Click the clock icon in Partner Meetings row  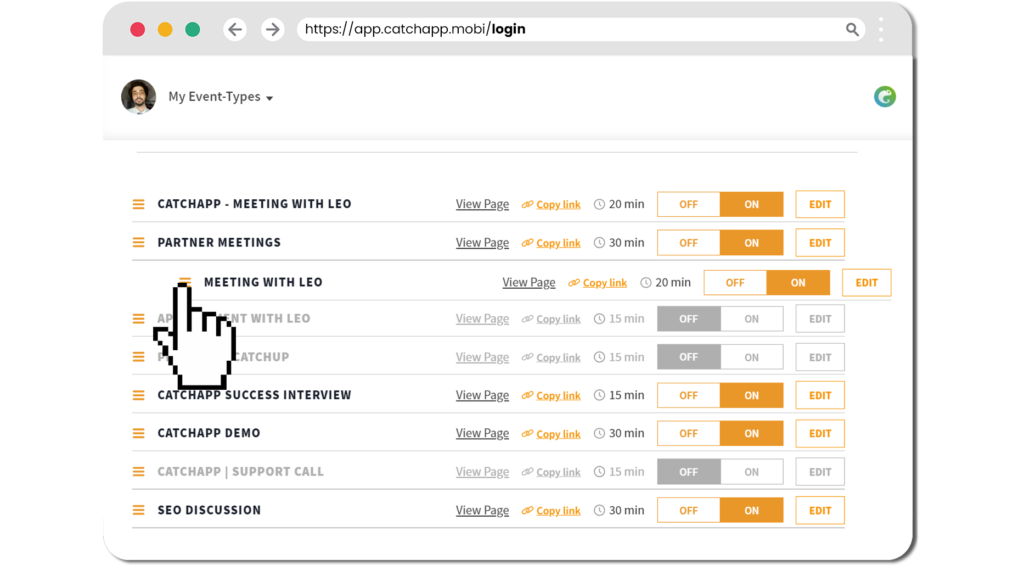pyautogui.click(x=599, y=242)
